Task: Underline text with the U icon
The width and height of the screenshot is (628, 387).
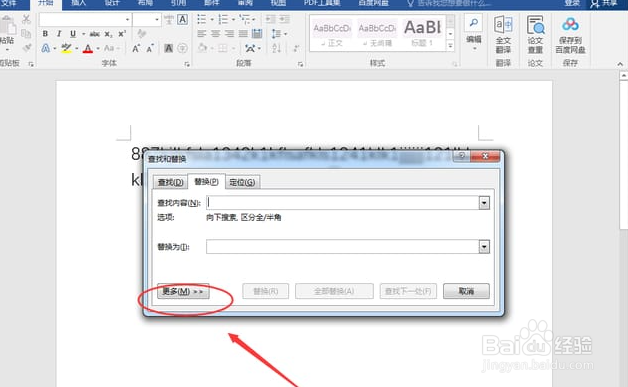Action: (73, 34)
